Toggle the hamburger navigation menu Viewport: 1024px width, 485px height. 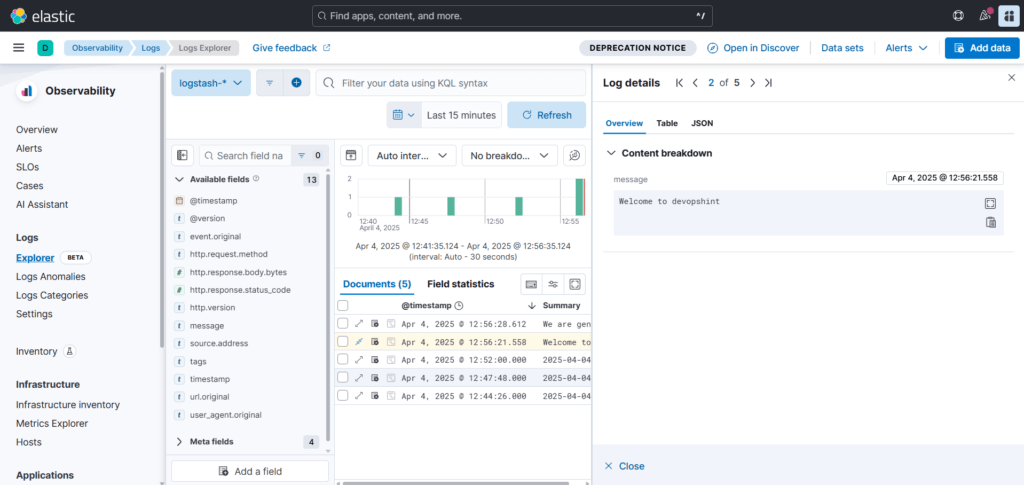coord(19,48)
